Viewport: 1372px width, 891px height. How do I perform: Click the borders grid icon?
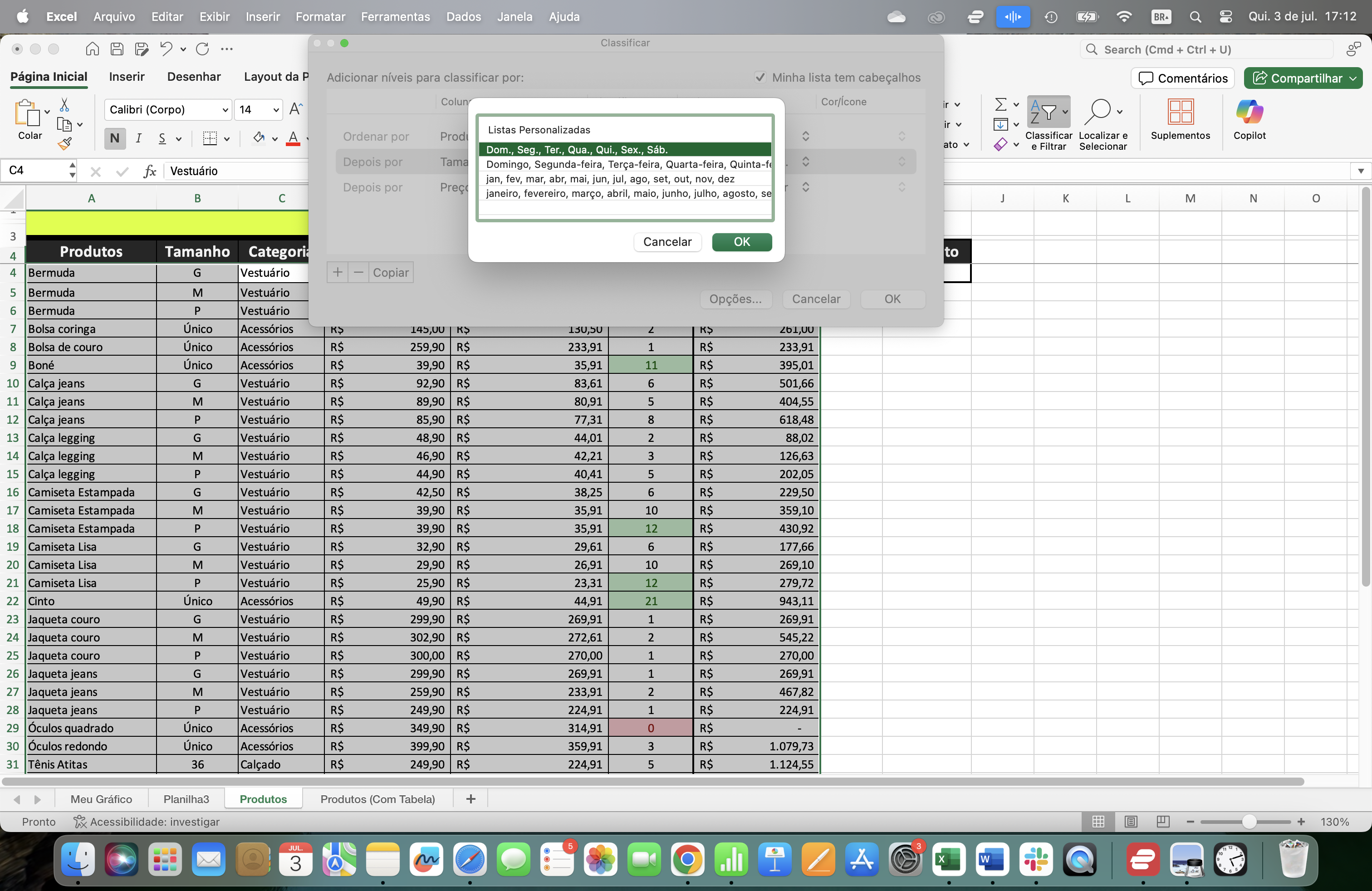point(210,138)
